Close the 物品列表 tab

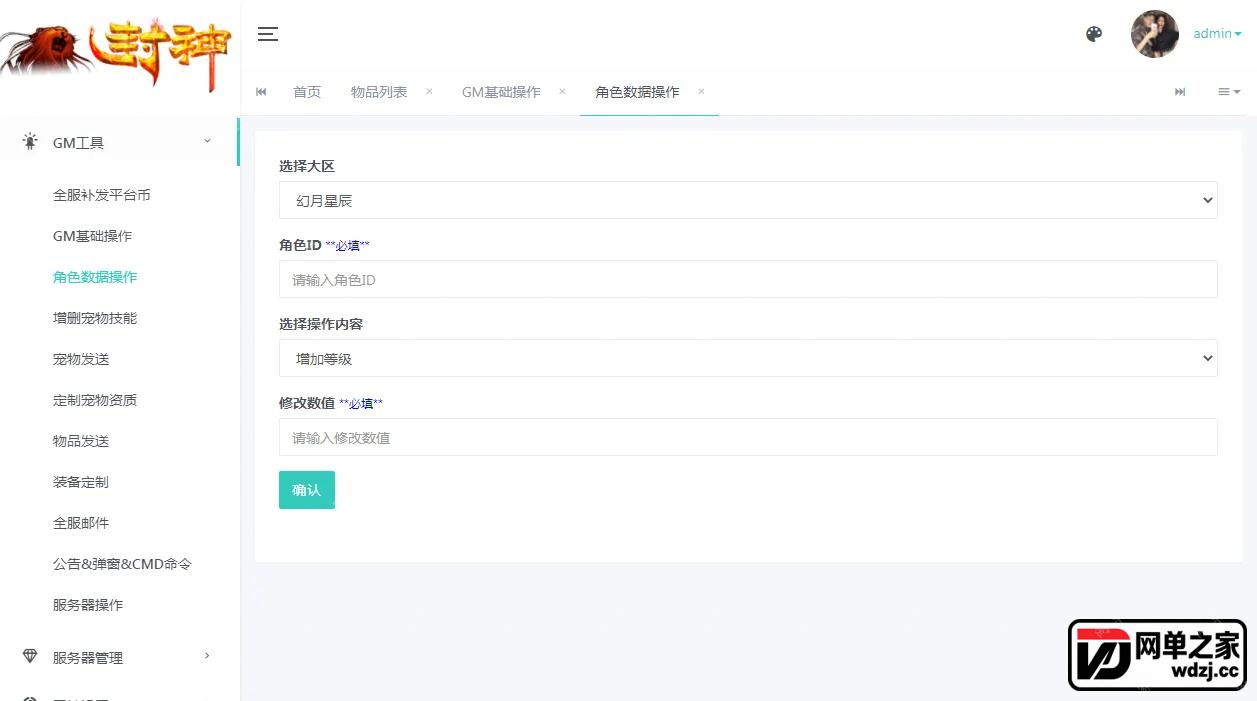(x=429, y=91)
